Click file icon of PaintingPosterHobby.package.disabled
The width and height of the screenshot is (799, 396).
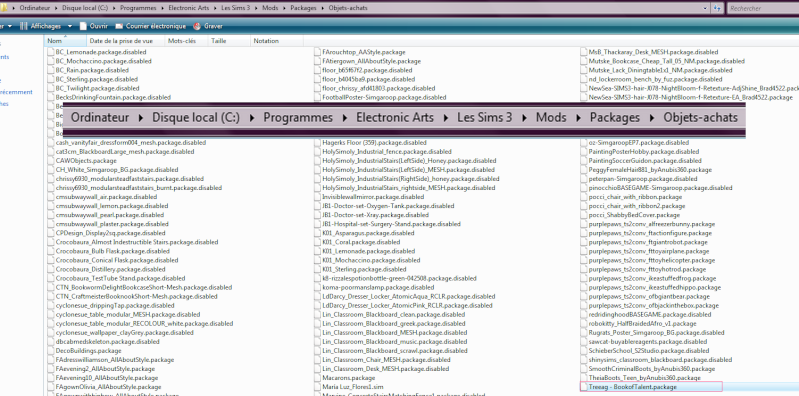(x=583, y=152)
